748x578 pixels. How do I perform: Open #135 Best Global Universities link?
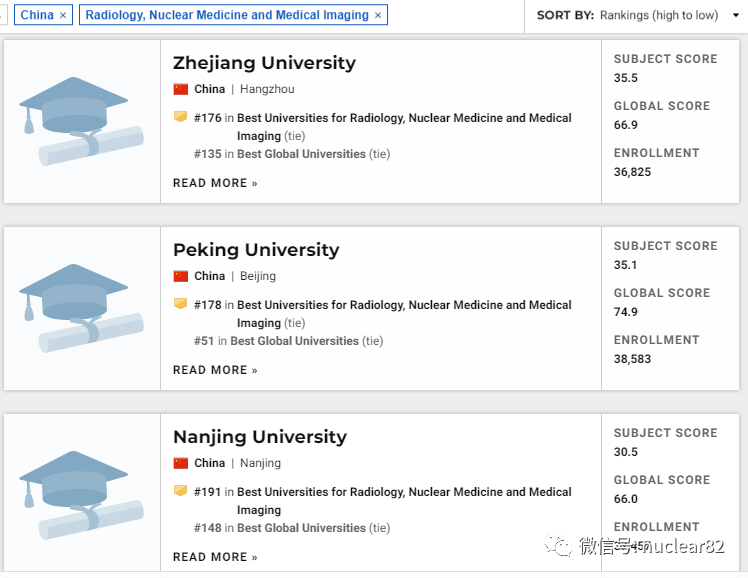pos(301,154)
